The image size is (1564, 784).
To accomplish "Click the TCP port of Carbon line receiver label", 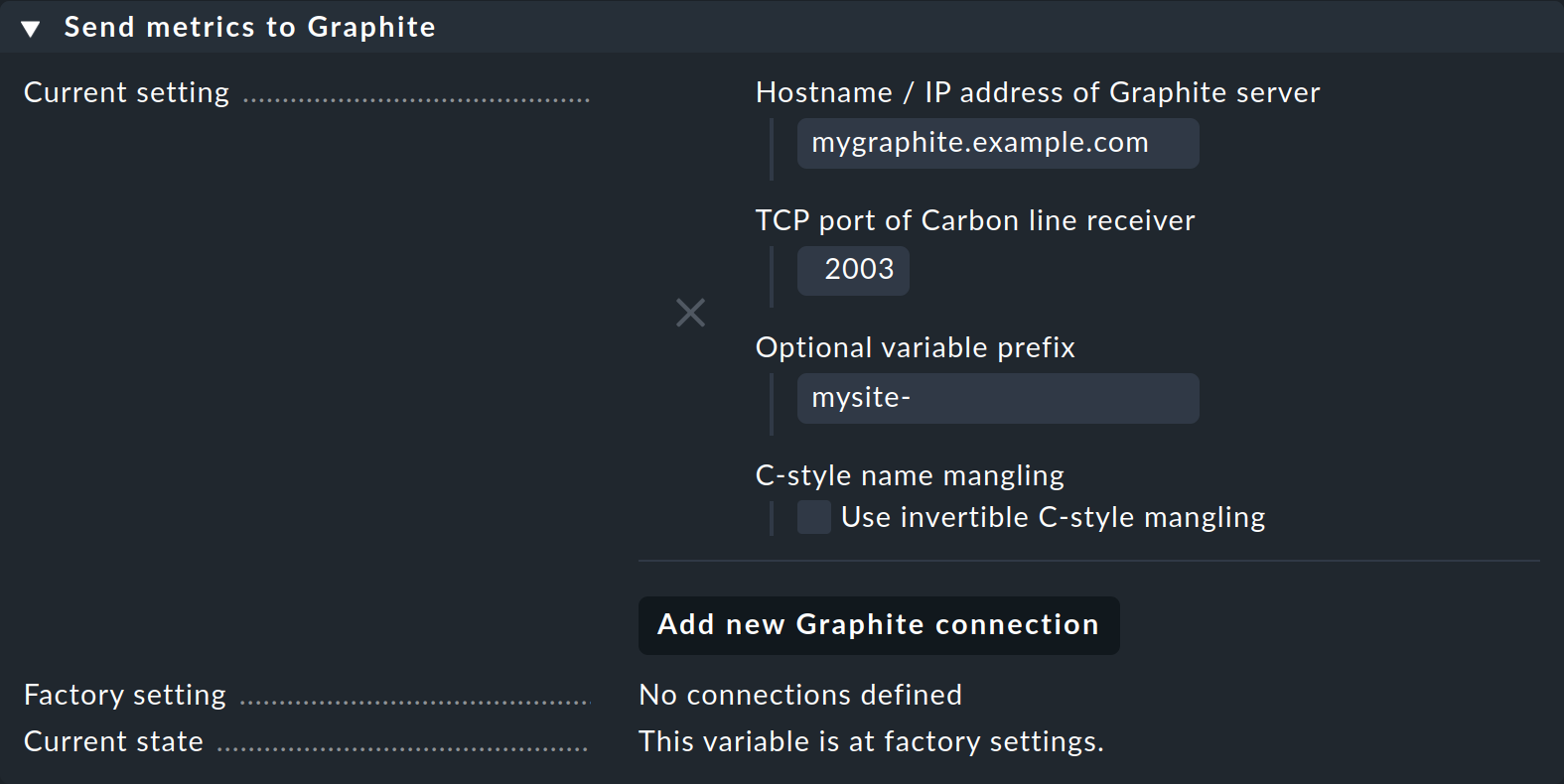I will point(974,220).
